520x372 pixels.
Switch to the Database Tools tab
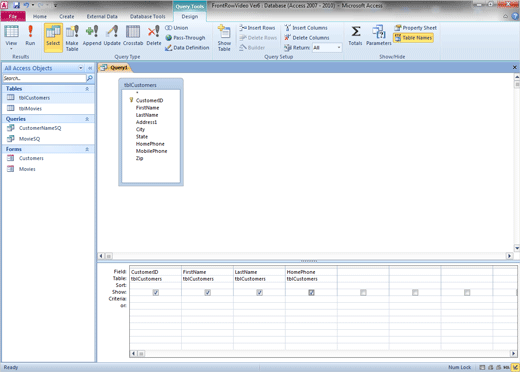coord(147,16)
